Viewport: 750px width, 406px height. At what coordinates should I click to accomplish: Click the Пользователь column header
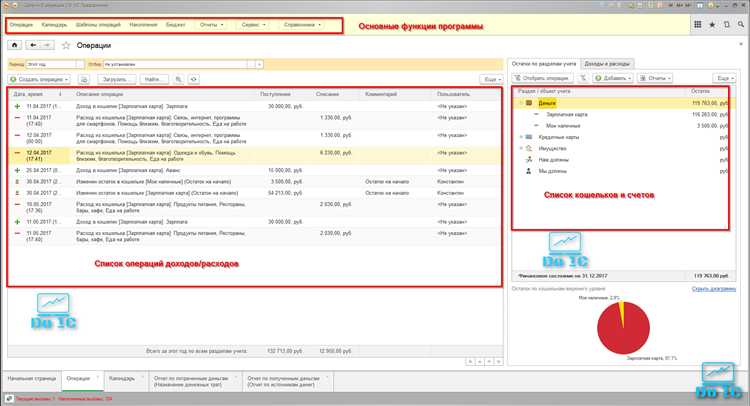click(453, 94)
